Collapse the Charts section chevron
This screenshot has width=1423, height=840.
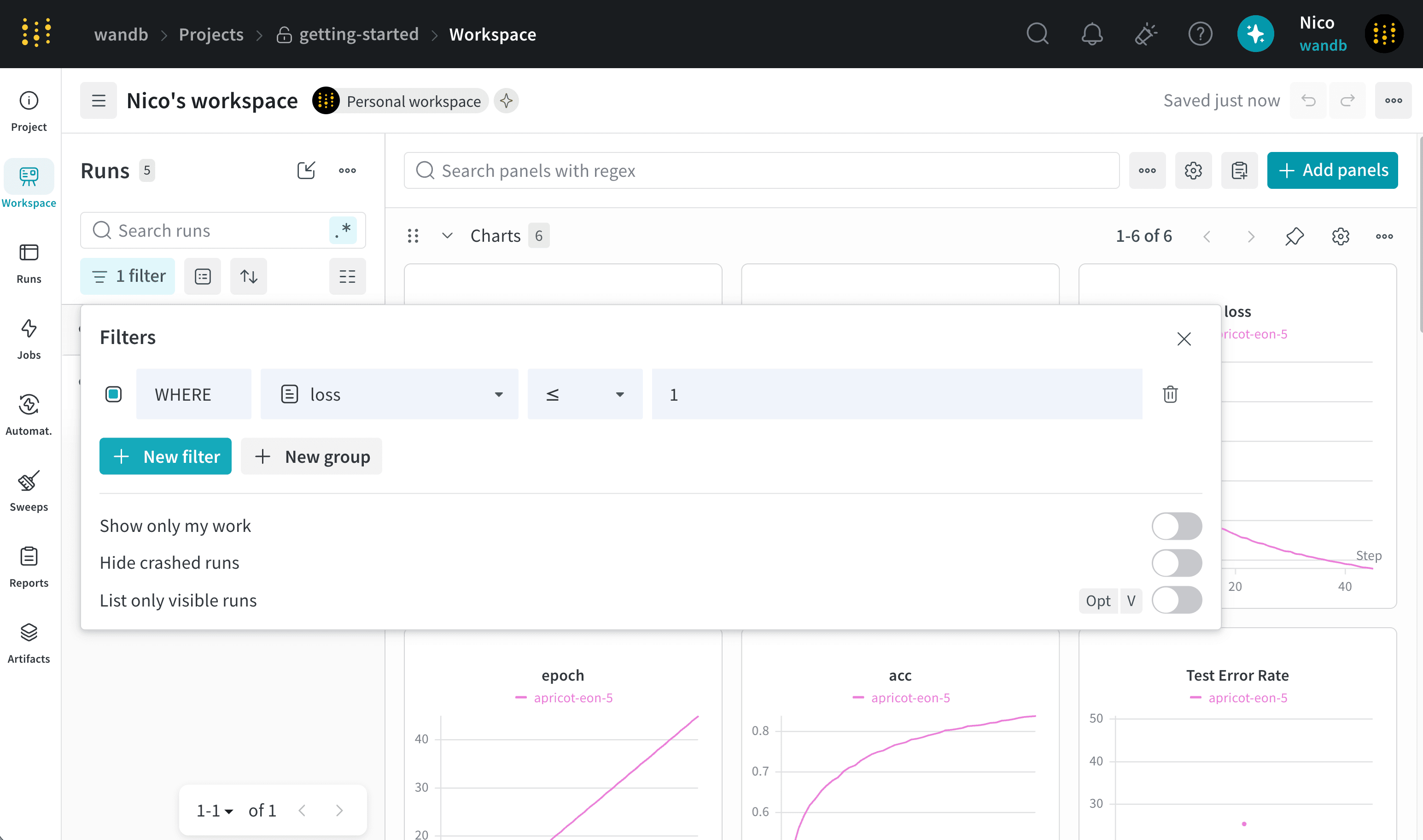(x=447, y=235)
